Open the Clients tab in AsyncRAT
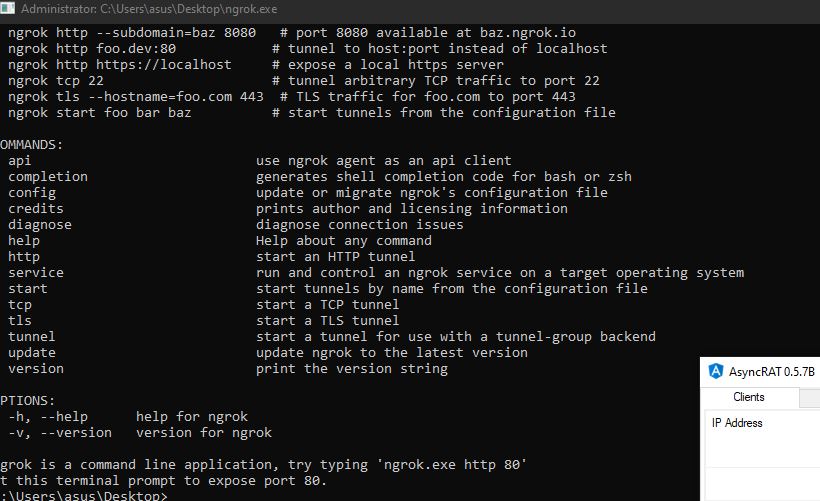Image resolution: width=820 pixels, height=501 pixels. [748, 397]
